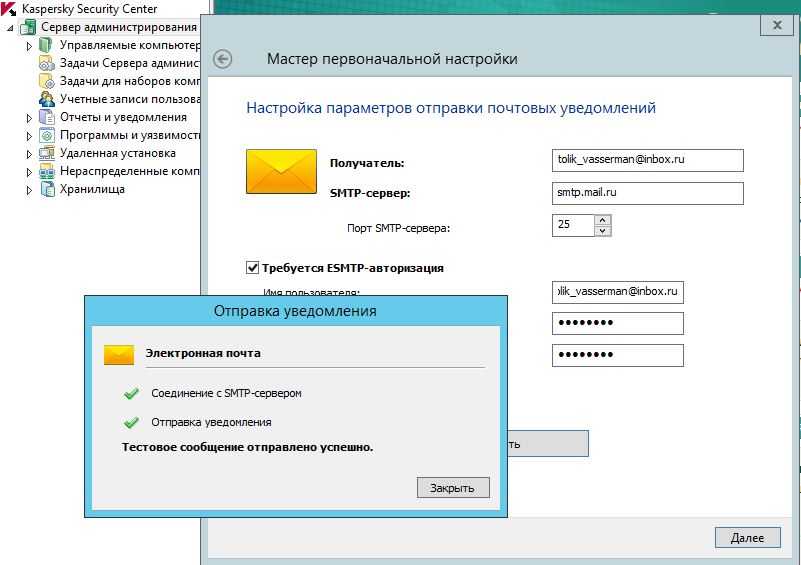Image resolution: width=801 pixels, height=565 pixels.
Task: Close the setup wizard window
Action: (x=777, y=25)
